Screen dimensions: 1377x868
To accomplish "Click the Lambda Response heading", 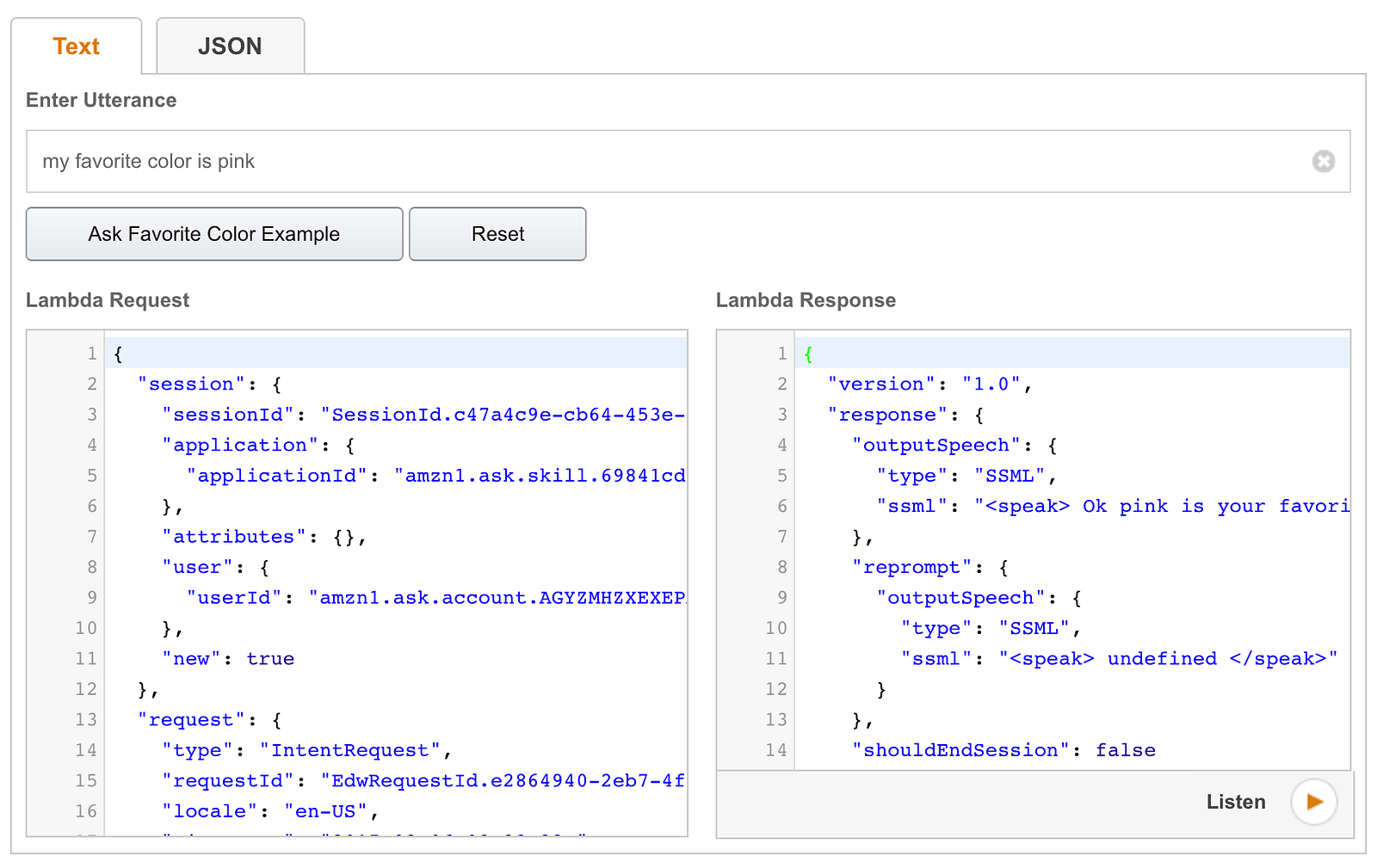I will (806, 300).
